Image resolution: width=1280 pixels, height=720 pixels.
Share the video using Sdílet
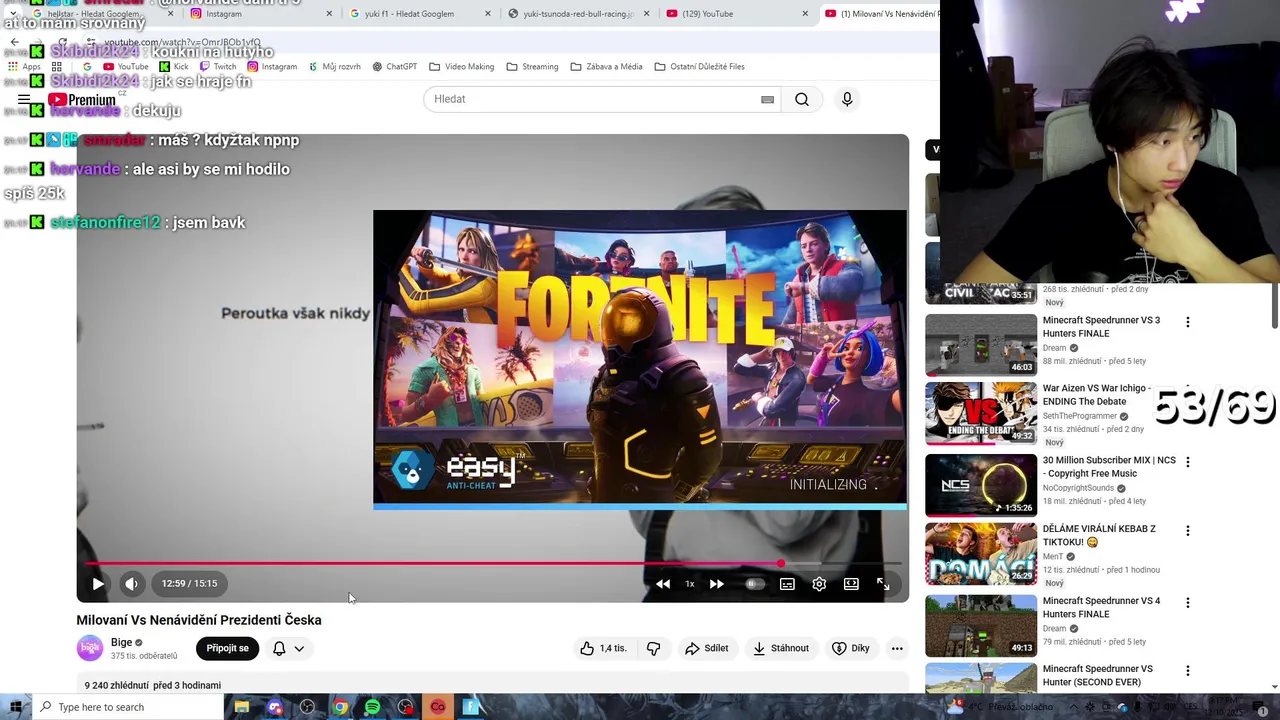click(706, 648)
